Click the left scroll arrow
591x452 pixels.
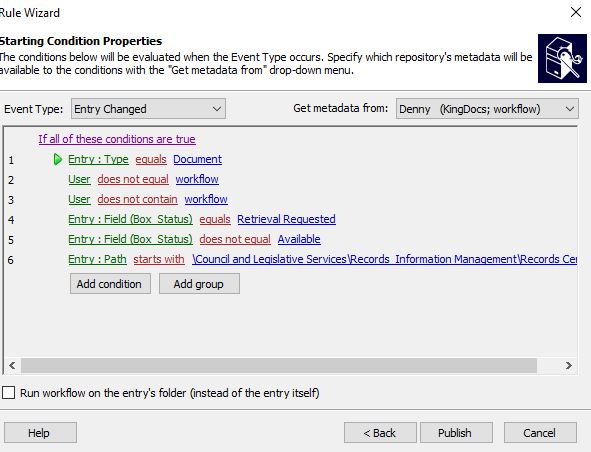pyautogui.click(x=12, y=365)
